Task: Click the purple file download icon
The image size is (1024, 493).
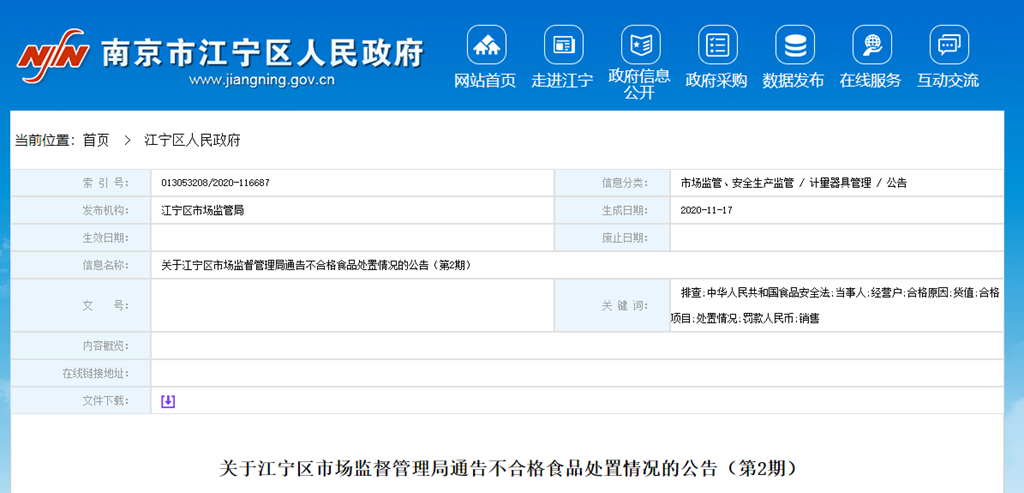Action: [168, 401]
